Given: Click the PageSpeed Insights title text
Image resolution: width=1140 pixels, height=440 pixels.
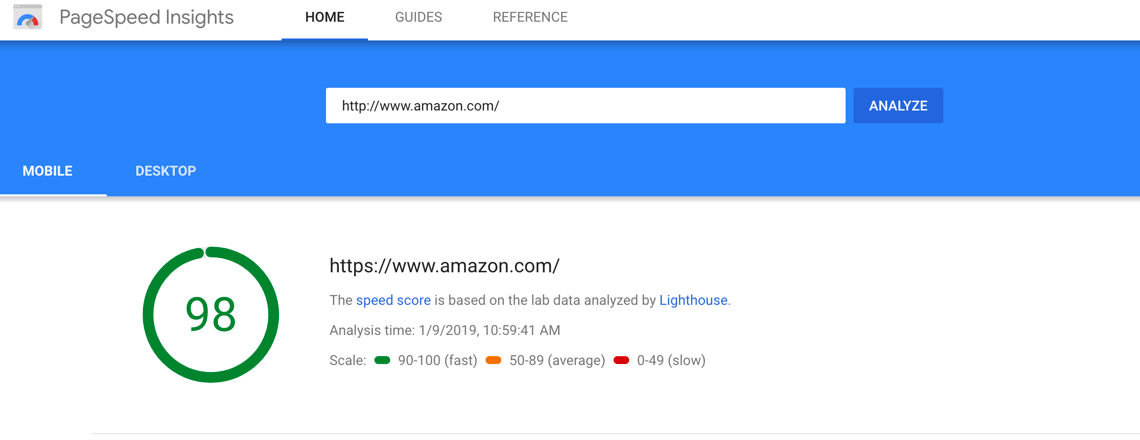Looking at the screenshot, I should (146, 17).
